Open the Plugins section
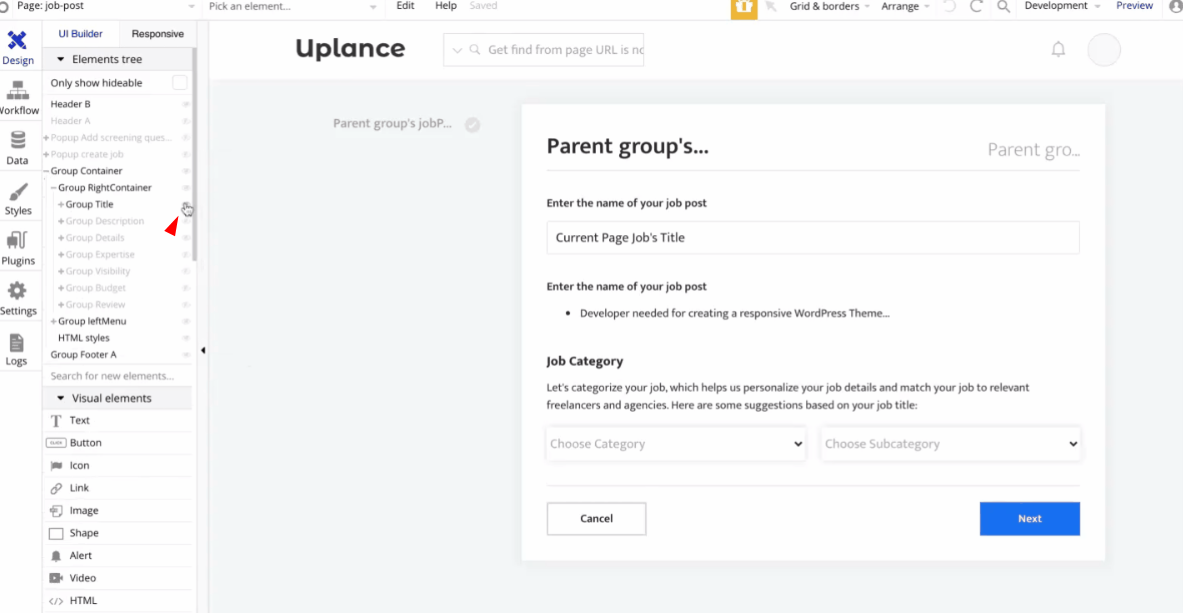 (x=17, y=248)
